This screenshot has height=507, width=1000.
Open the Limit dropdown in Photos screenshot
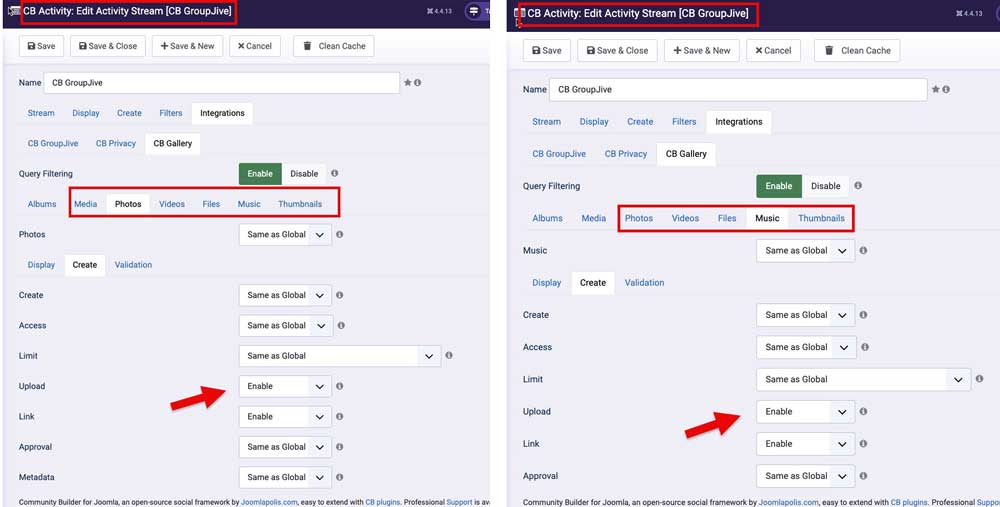click(x=340, y=356)
